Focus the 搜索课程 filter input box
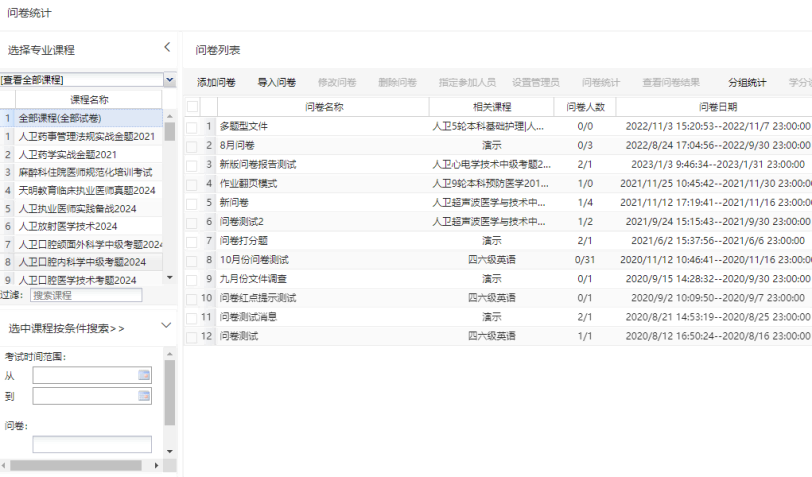The height and width of the screenshot is (477, 812). pyautogui.click(x=85, y=295)
